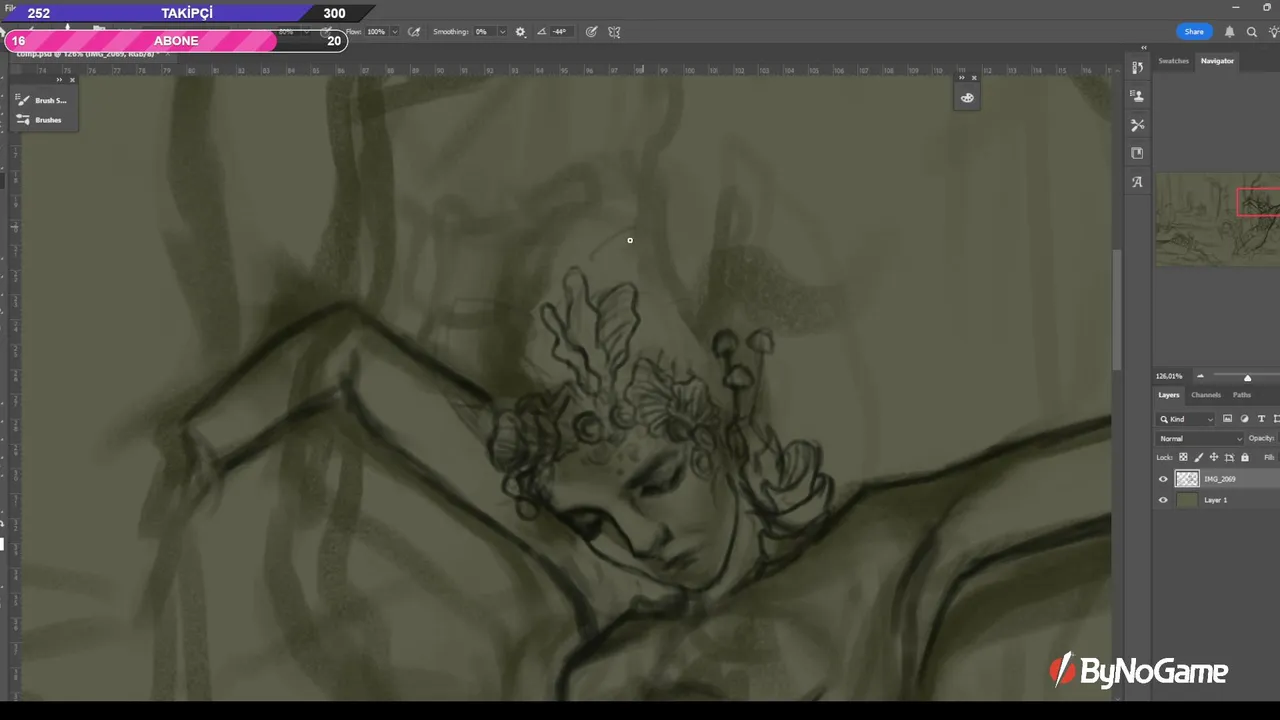
Task: Select the Navigator tab
Action: [1217, 61]
